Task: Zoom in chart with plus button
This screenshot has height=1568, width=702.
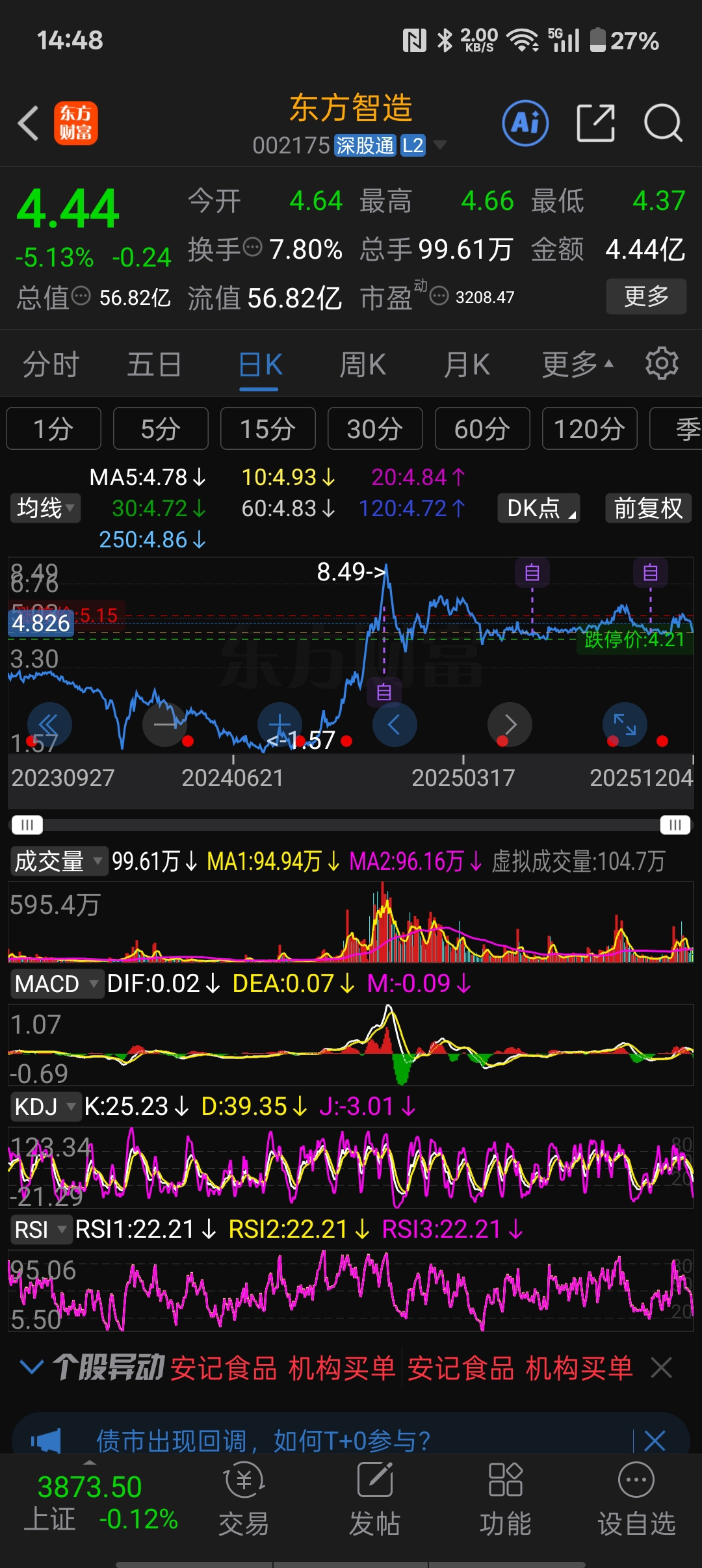Action: coord(279,724)
